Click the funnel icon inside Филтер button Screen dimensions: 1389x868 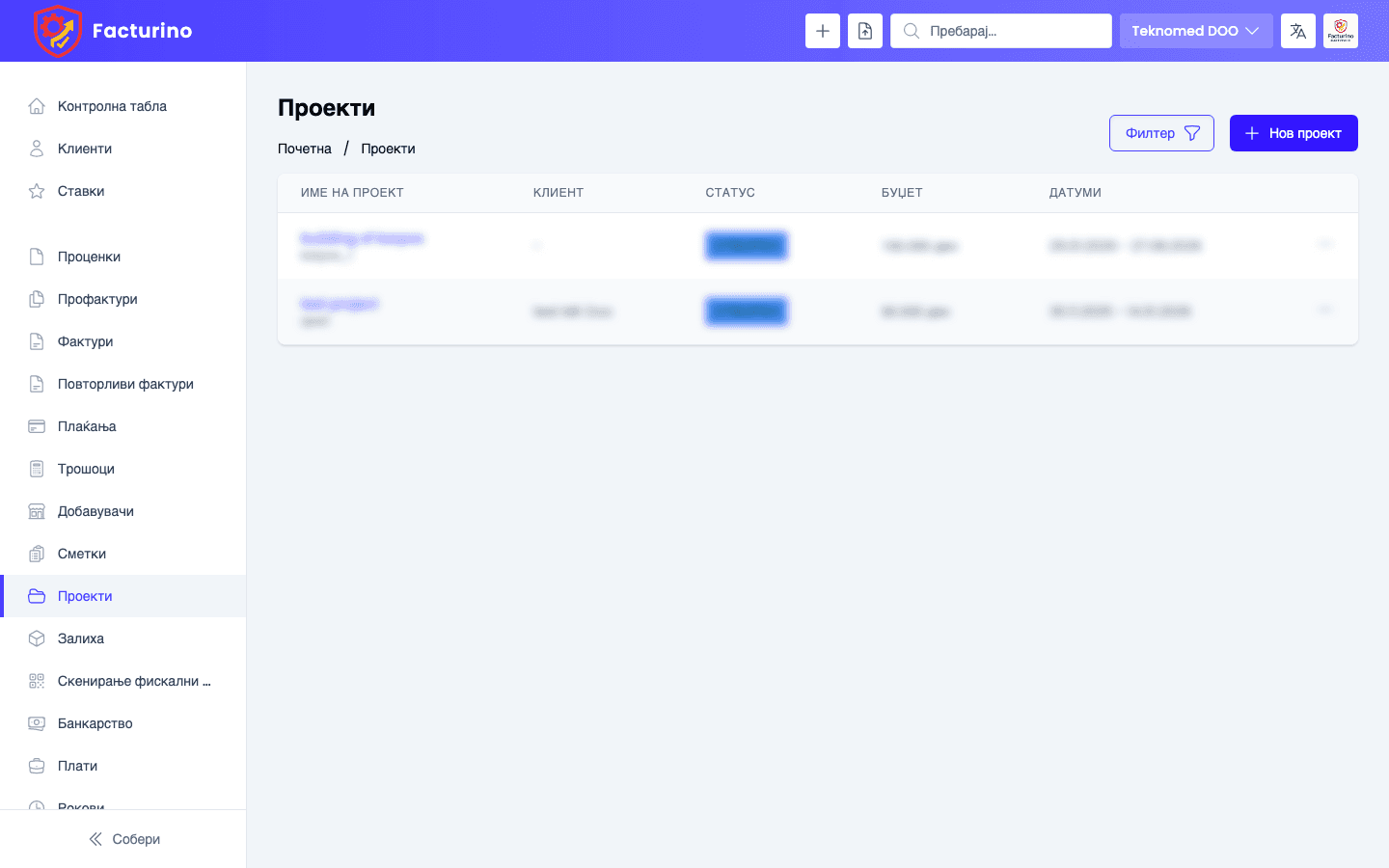(1190, 132)
